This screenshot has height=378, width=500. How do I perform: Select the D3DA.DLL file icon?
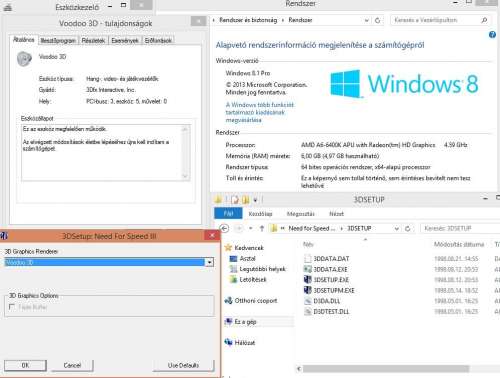(307, 301)
